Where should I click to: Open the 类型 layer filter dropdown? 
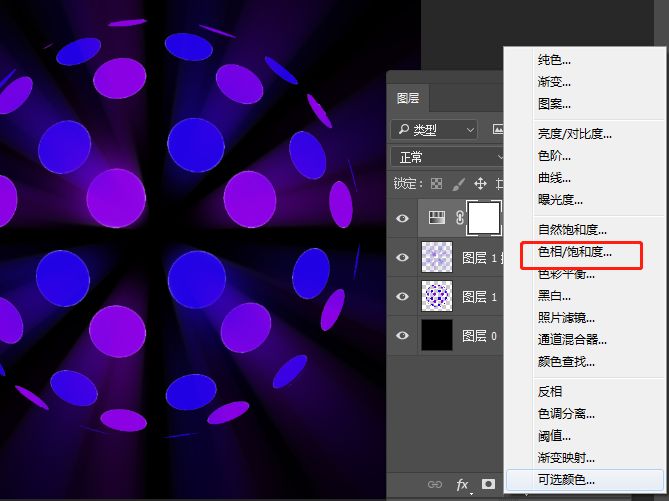[x=434, y=129]
